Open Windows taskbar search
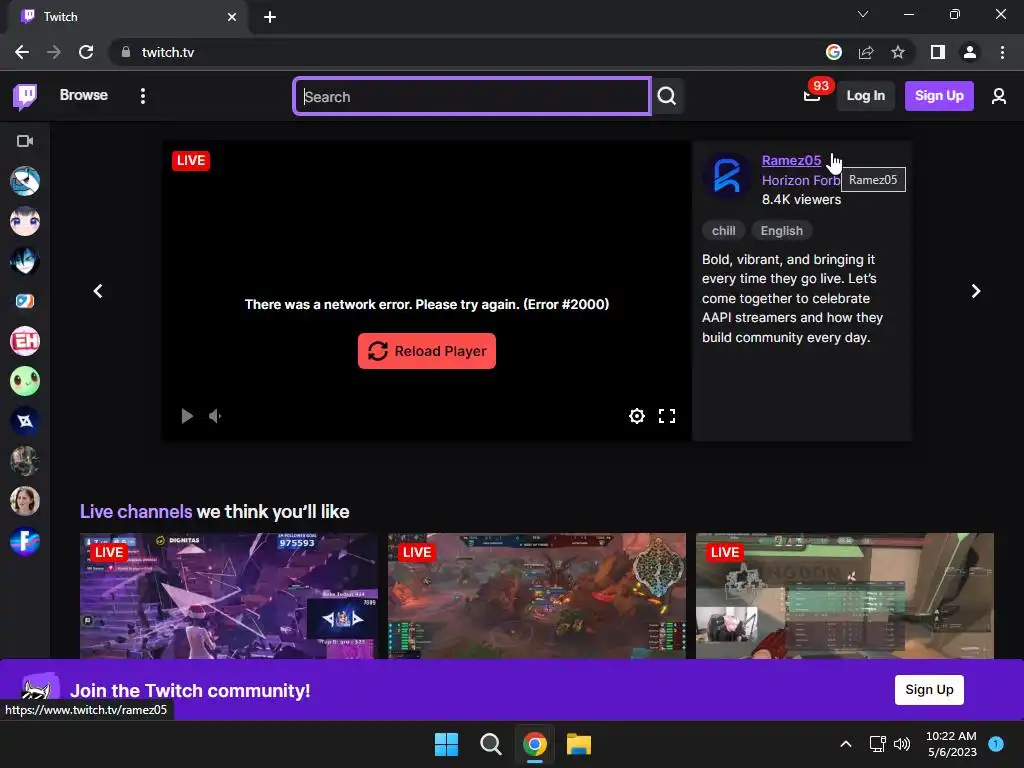Viewport: 1024px width, 768px height. 490,744
